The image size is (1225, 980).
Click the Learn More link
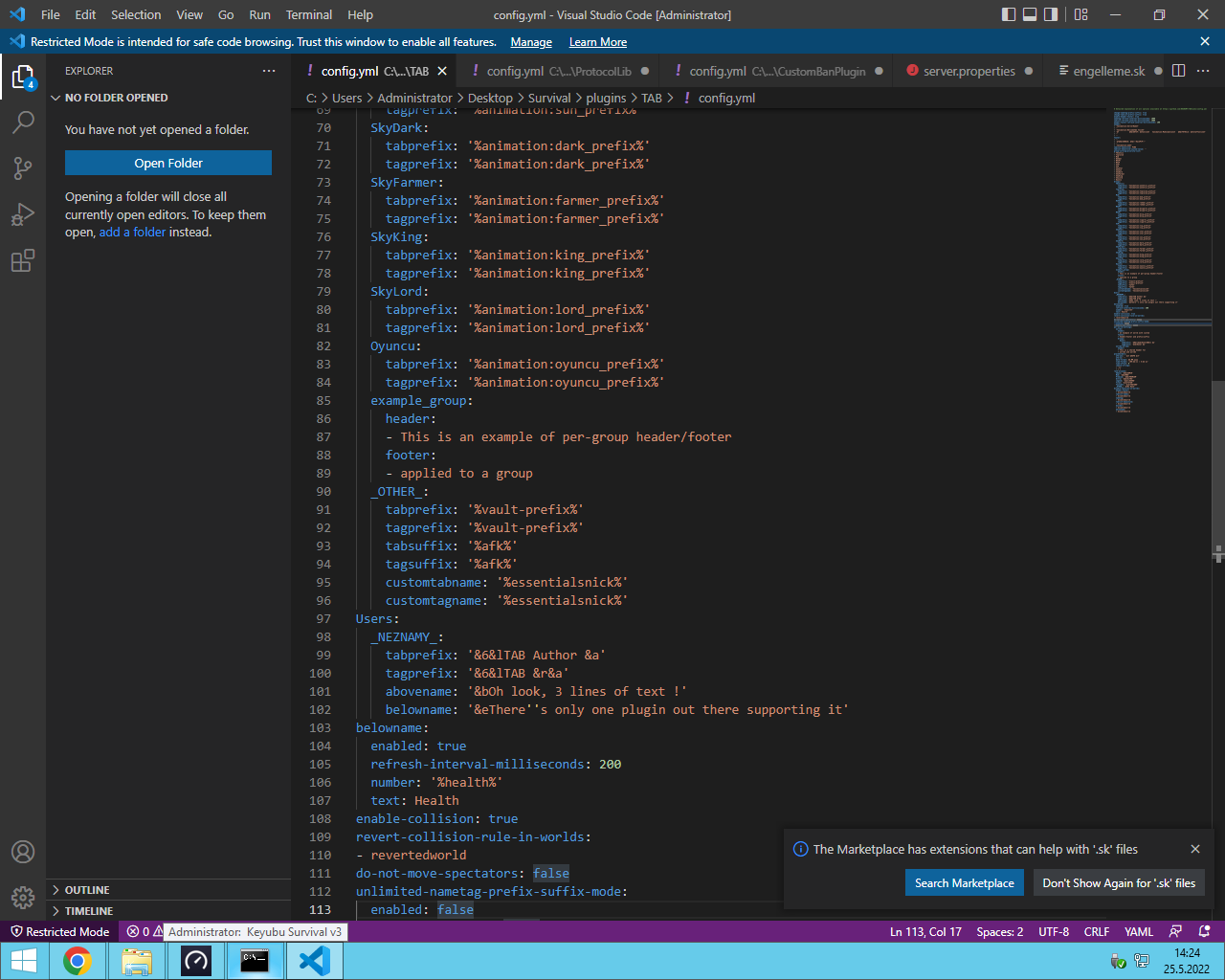(598, 42)
